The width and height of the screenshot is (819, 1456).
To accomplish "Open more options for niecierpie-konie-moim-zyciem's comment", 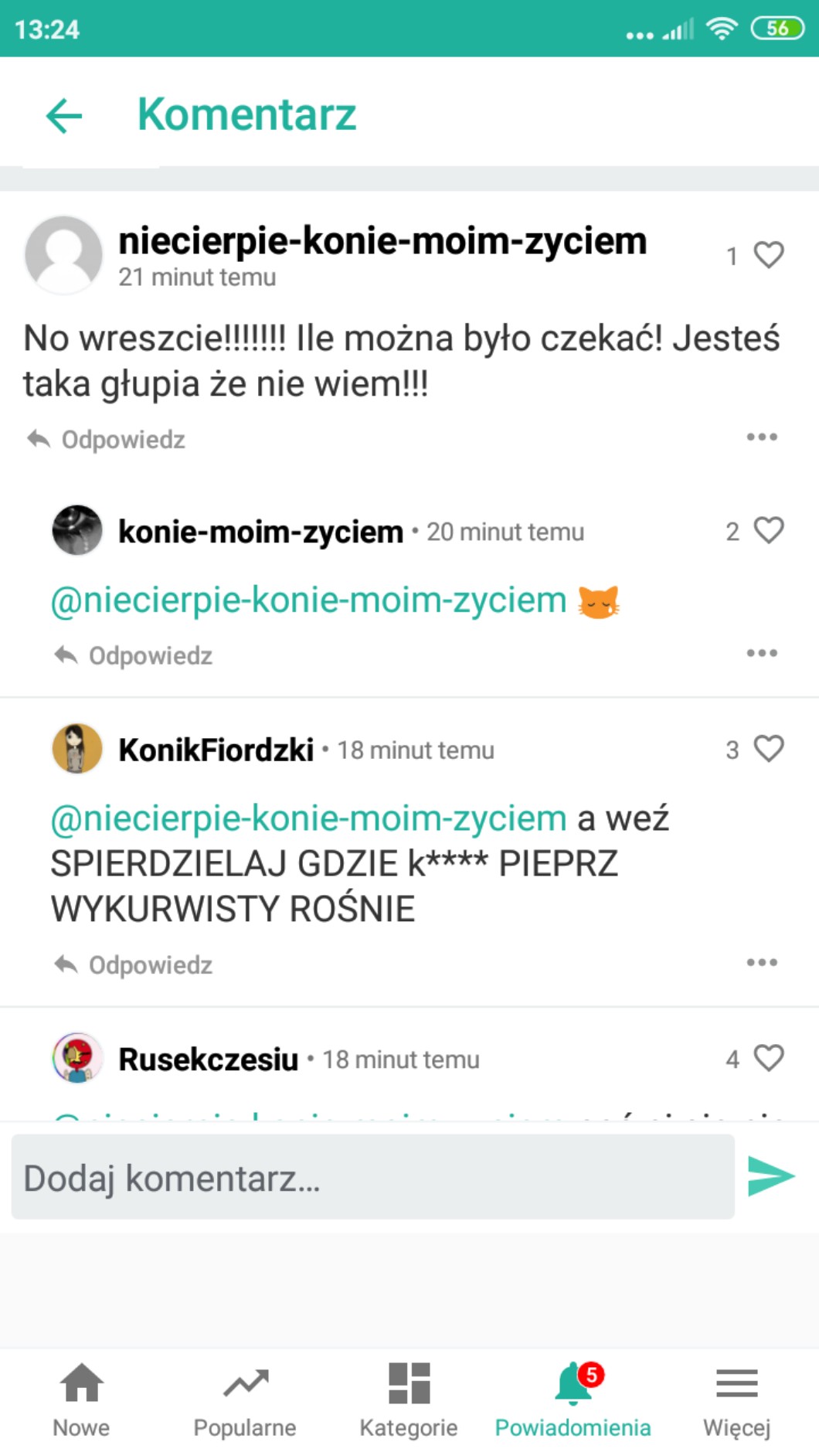I will click(x=762, y=437).
